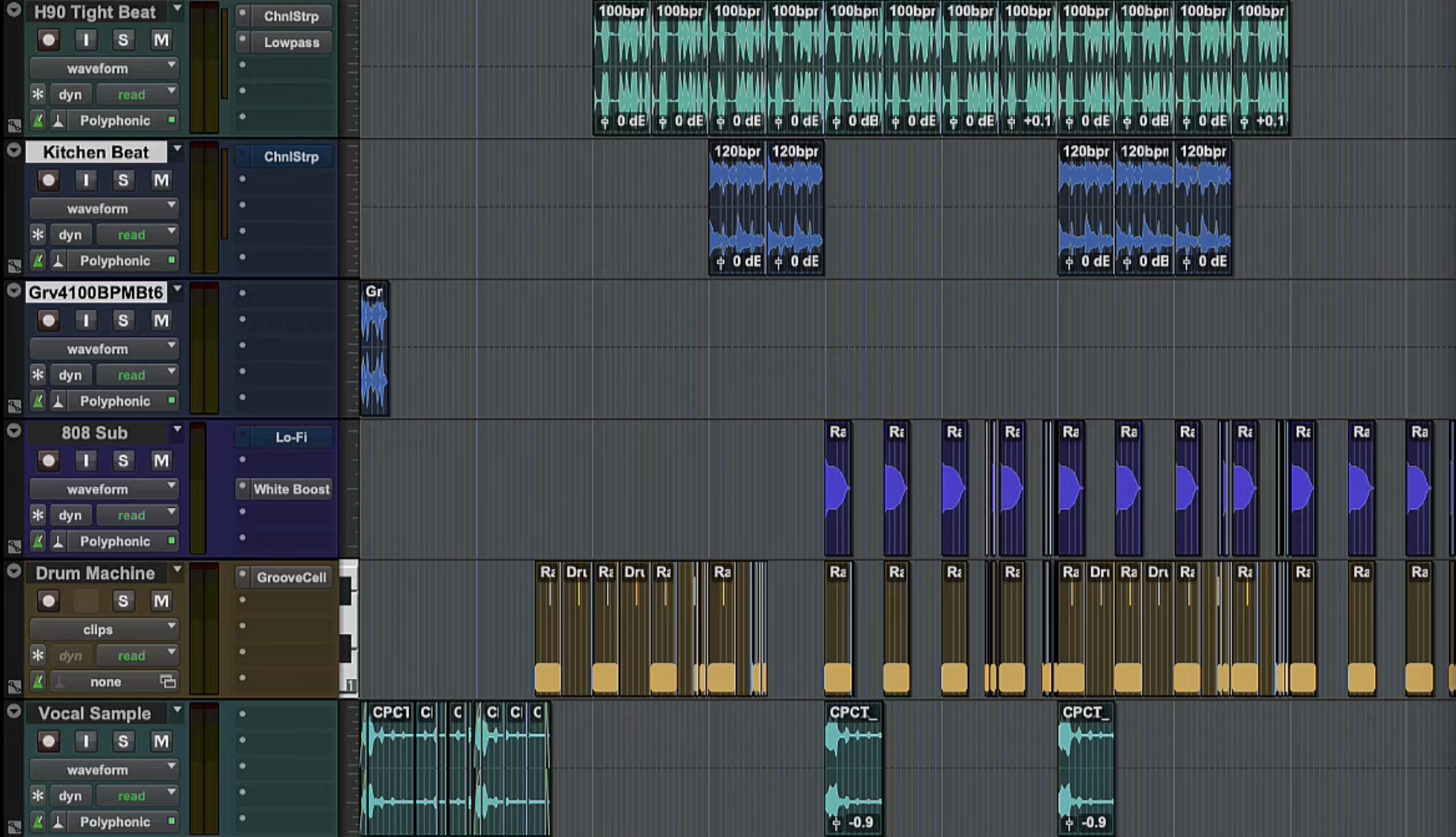Open the clips view selector on Drum Machine
Viewport: 1456px width, 837px height.
[x=104, y=629]
